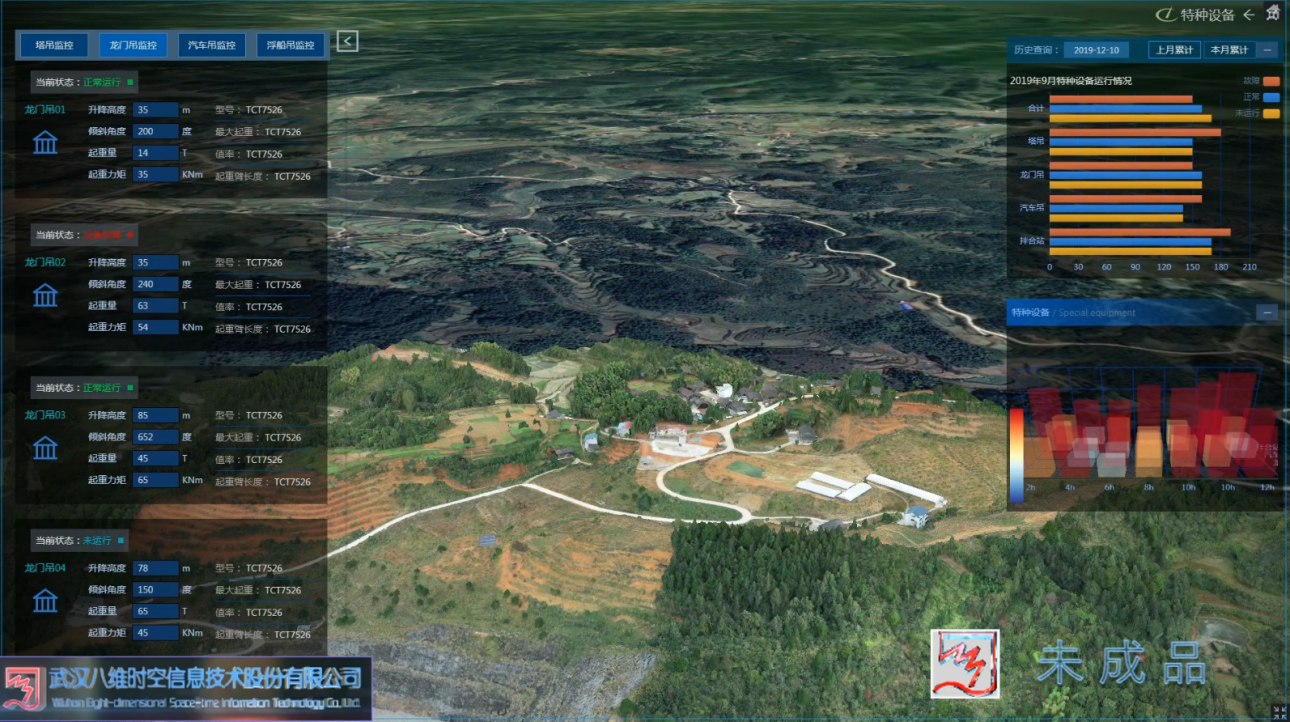1290x722 pixels.
Task: Click the back arrow beside 特种设备
Action: click(x=1248, y=15)
